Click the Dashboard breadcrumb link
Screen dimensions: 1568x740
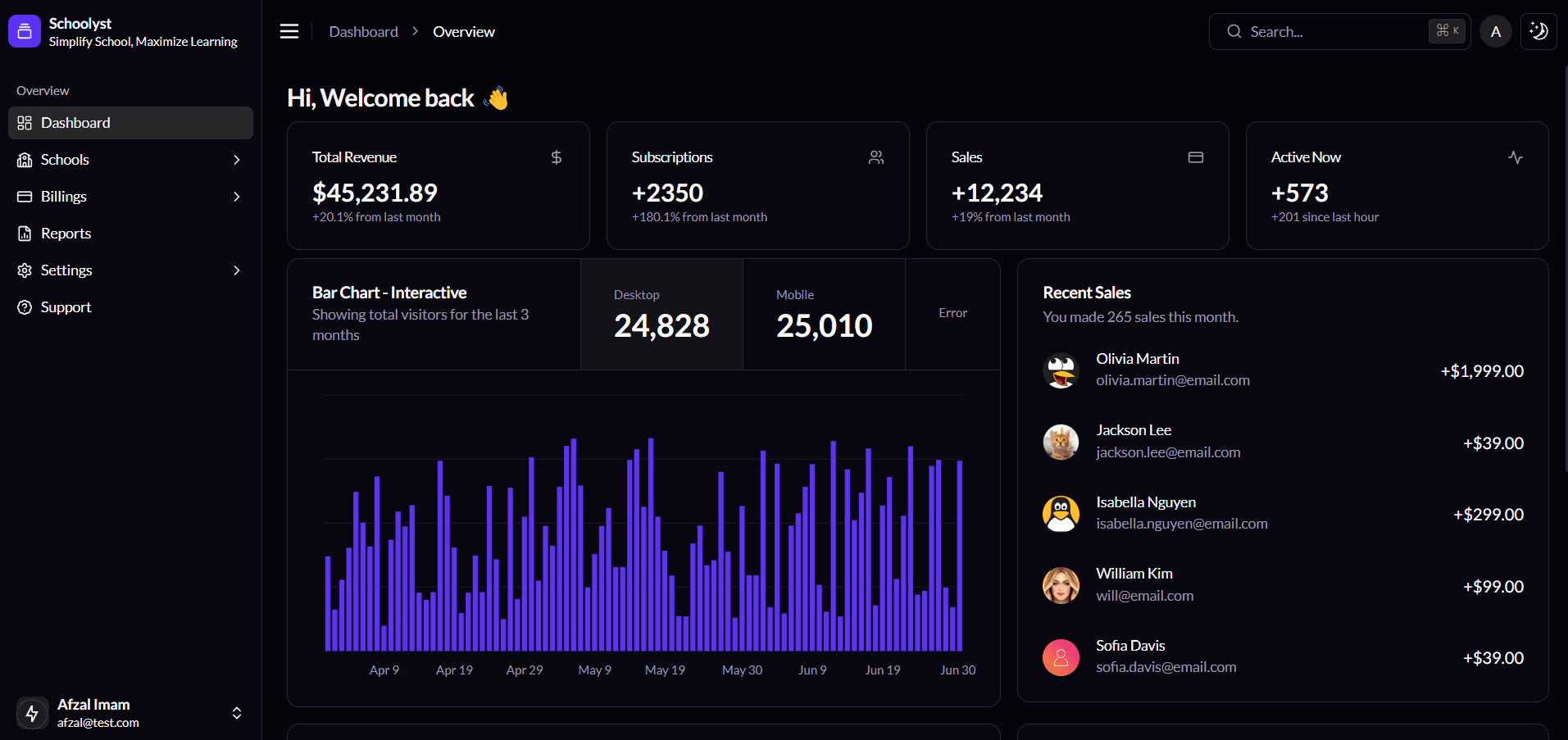pos(363,31)
